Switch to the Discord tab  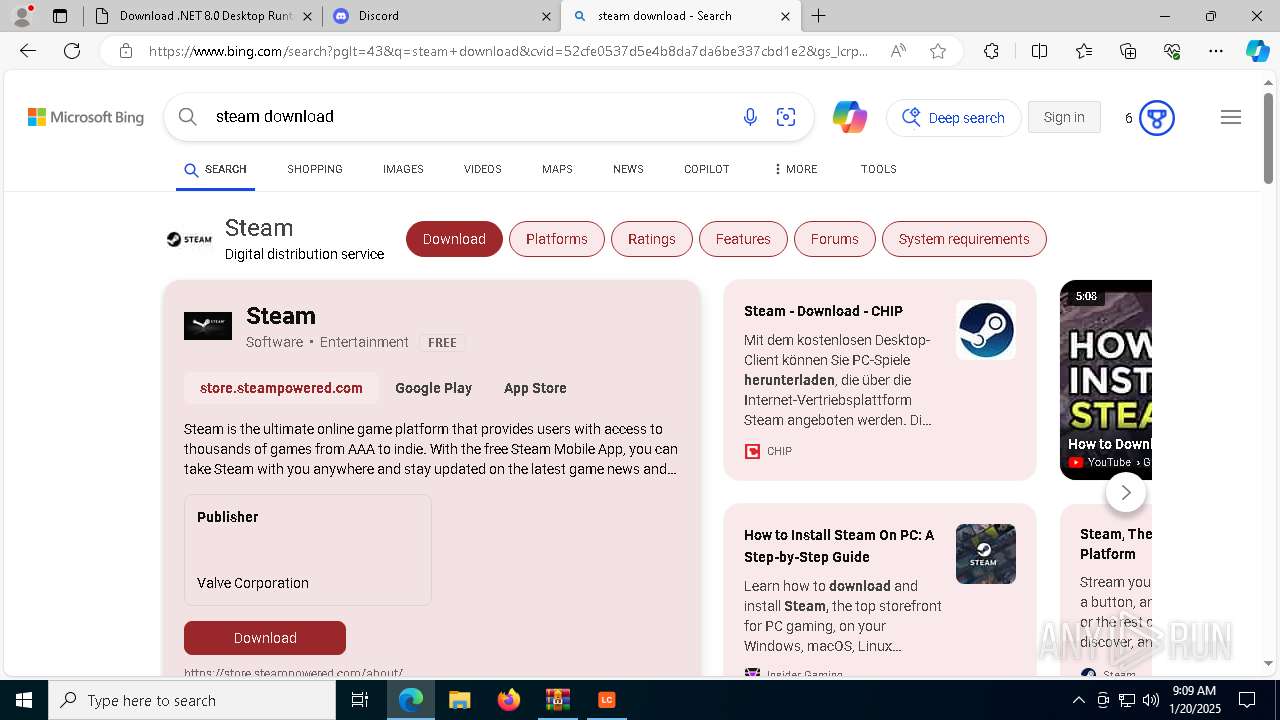pos(440,16)
